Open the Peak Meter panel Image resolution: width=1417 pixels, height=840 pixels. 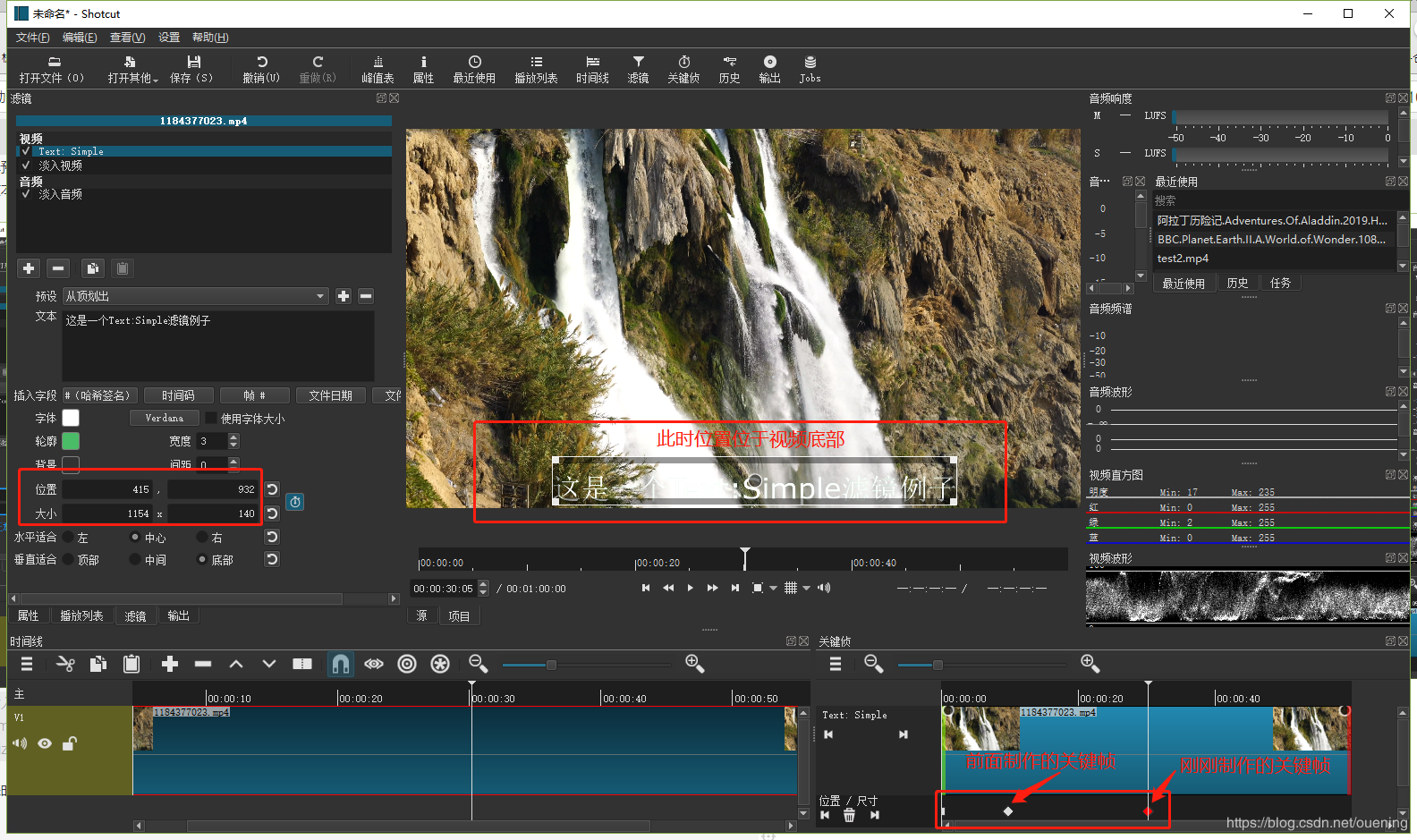coord(378,69)
